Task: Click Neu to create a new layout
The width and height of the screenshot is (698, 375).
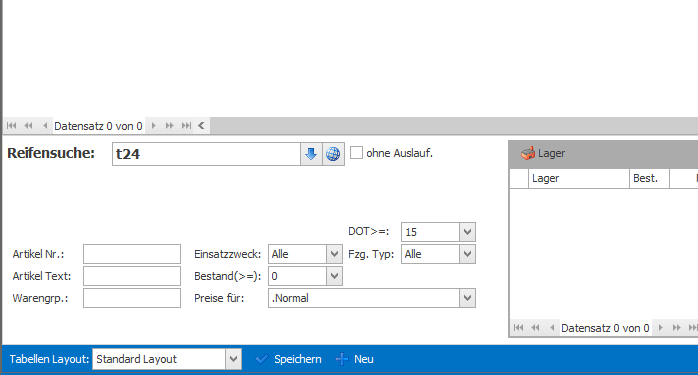Action: click(x=355, y=359)
